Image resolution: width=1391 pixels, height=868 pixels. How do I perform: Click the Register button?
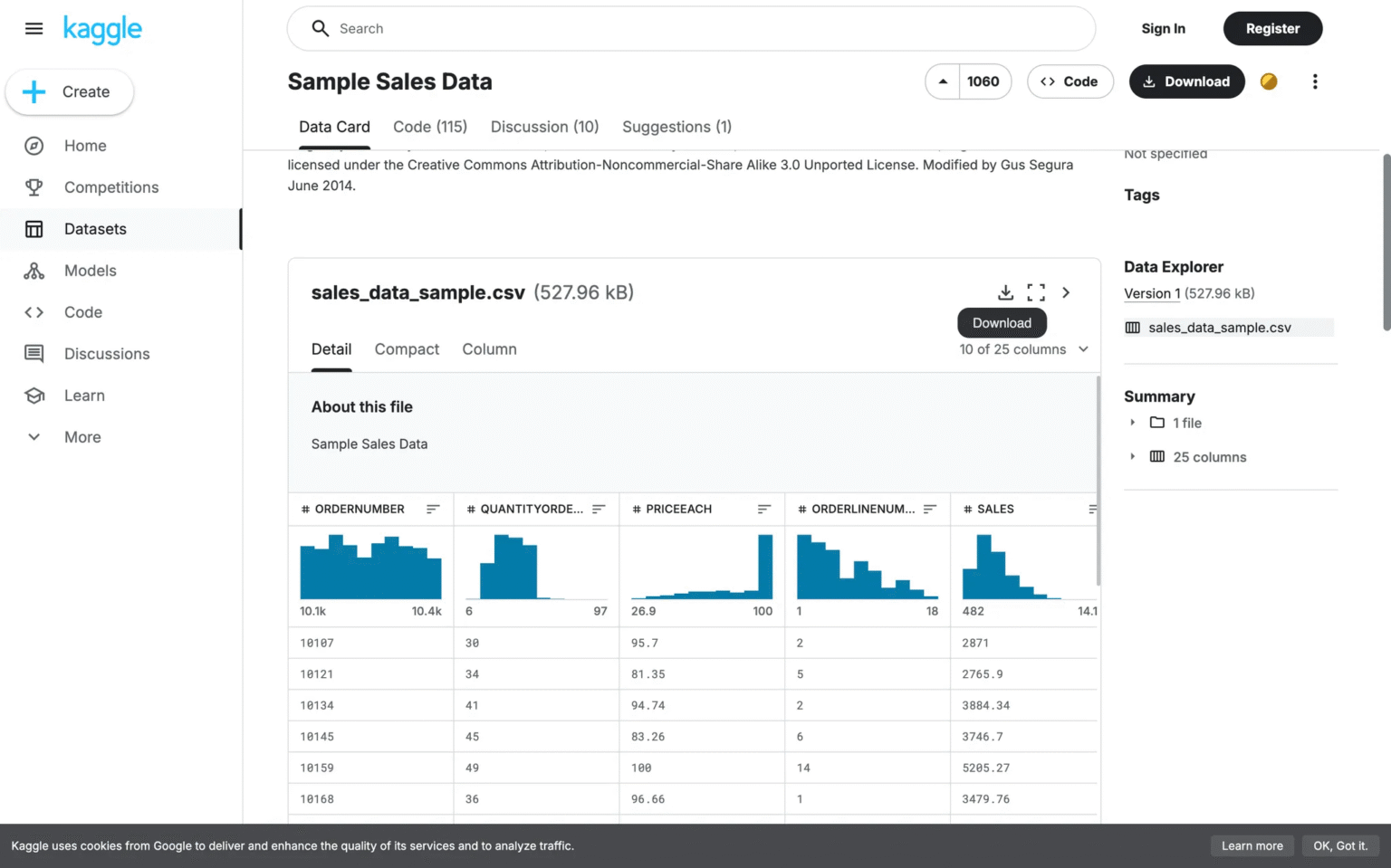1272,28
